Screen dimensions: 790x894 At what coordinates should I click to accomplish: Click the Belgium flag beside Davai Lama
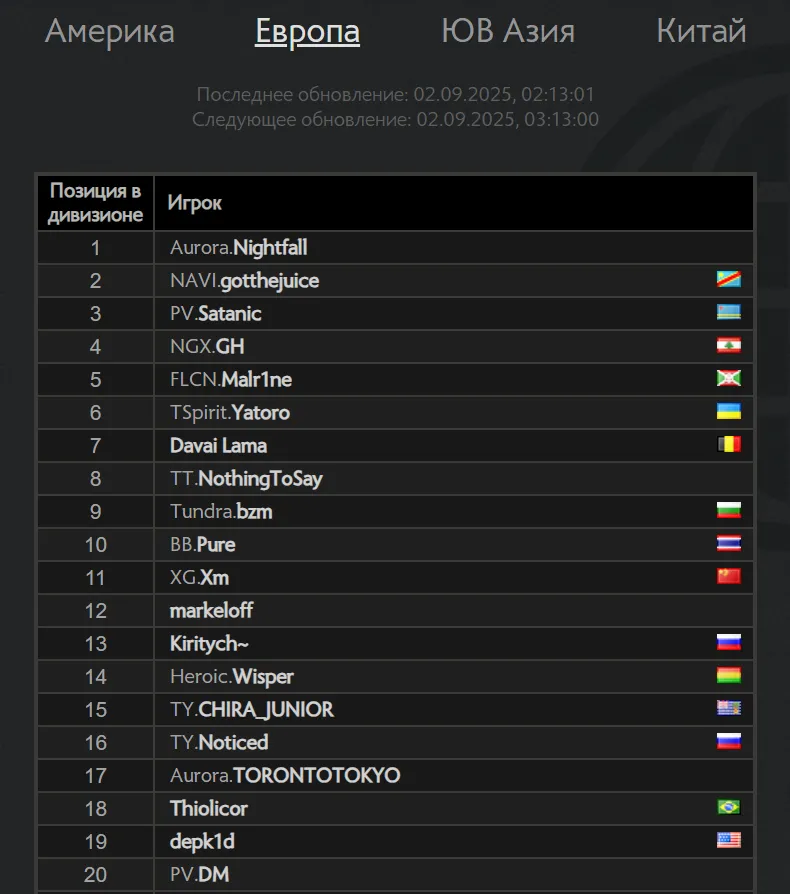(728, 444)
